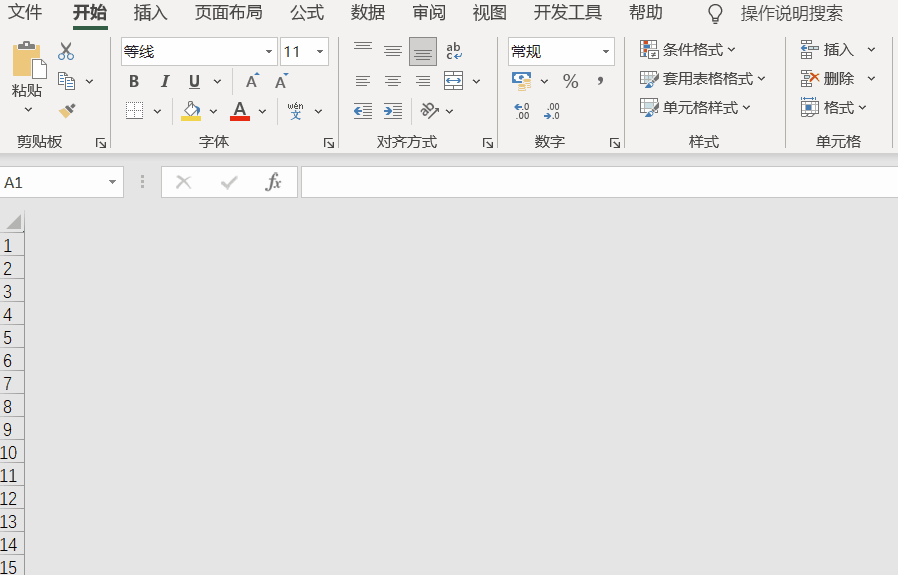Click the 删除 cells button

coord(828,78)
